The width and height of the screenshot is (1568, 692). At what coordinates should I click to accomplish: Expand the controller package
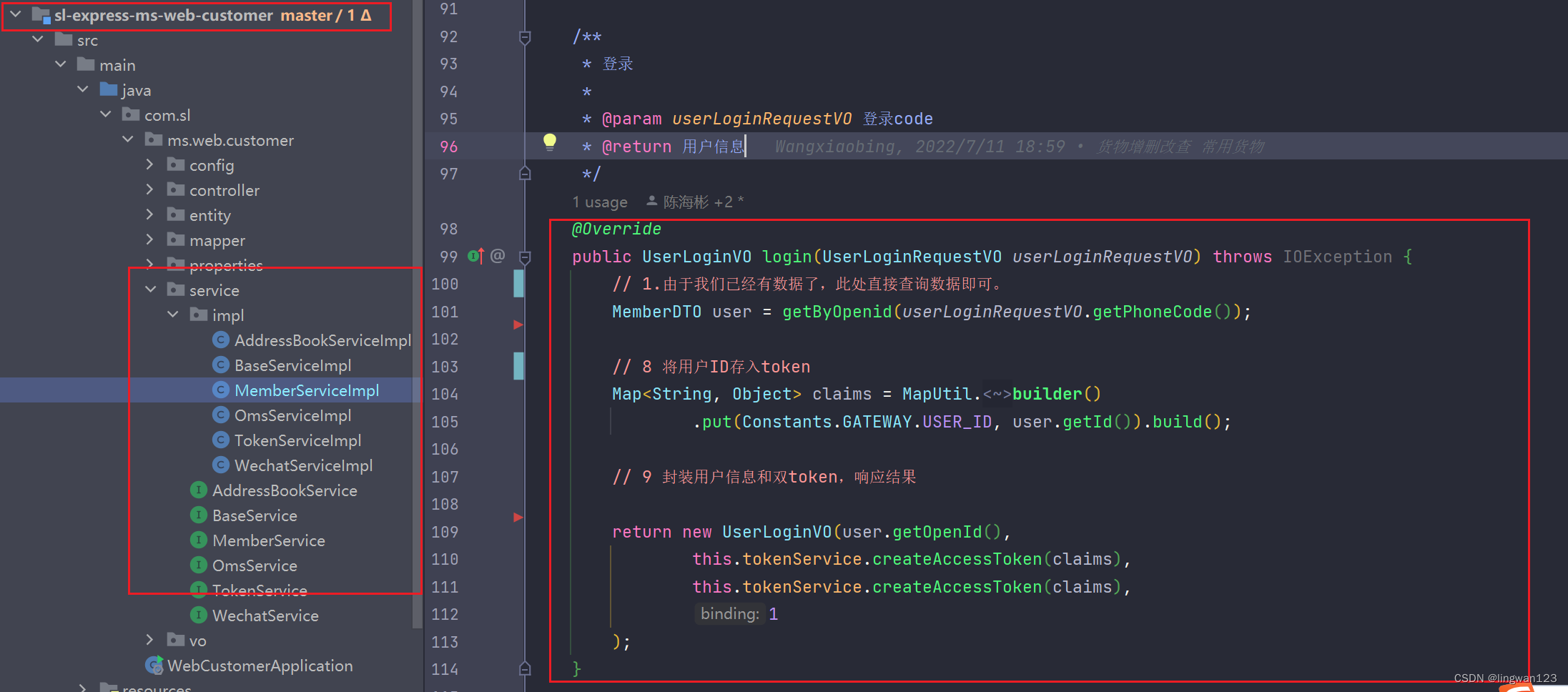click(150, 189)
